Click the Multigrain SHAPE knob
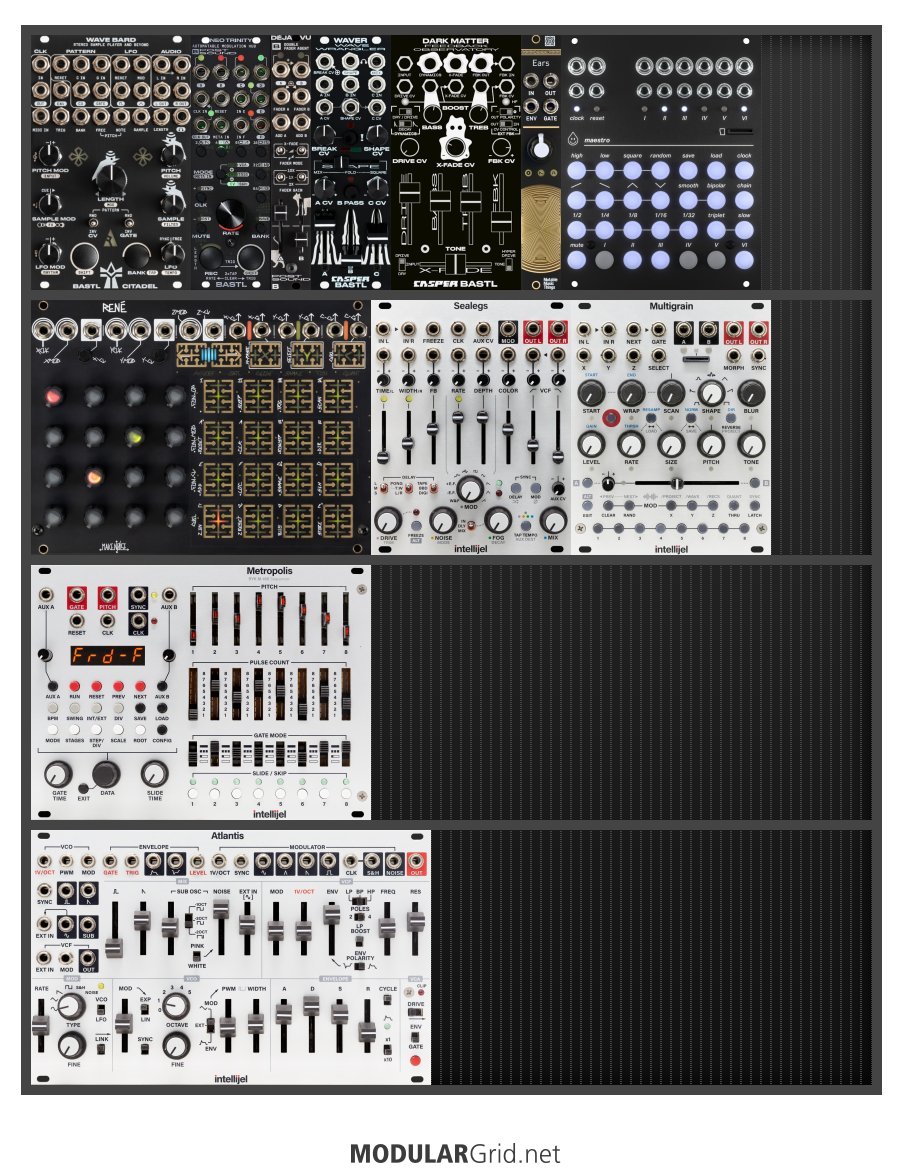This screenshot has height=1175, width=912. (711, 393)
